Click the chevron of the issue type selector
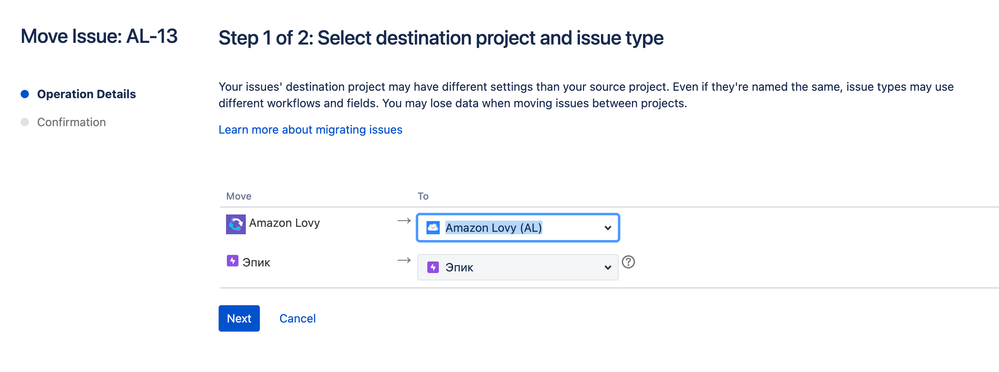999x372 pixels. [x=607, y=268]
